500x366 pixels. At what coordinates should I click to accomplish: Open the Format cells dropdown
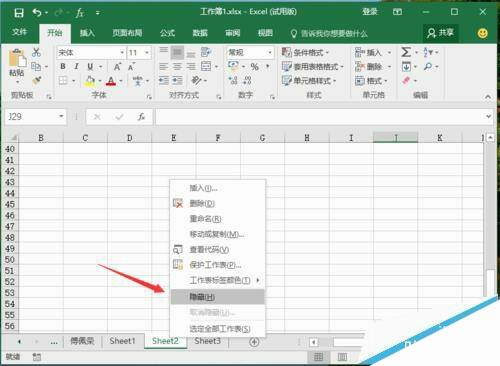click(371, 81)
